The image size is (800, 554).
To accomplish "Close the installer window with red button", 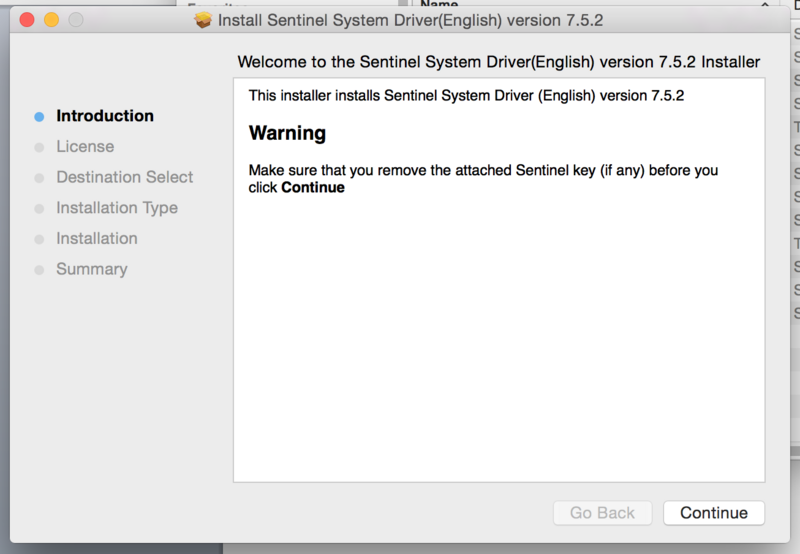I will tap(27, 20).
